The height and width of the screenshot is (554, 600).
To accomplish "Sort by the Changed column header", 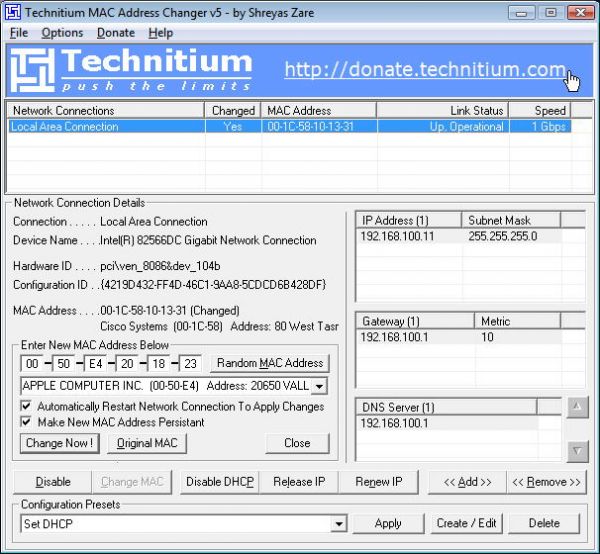I will (233, 111).
